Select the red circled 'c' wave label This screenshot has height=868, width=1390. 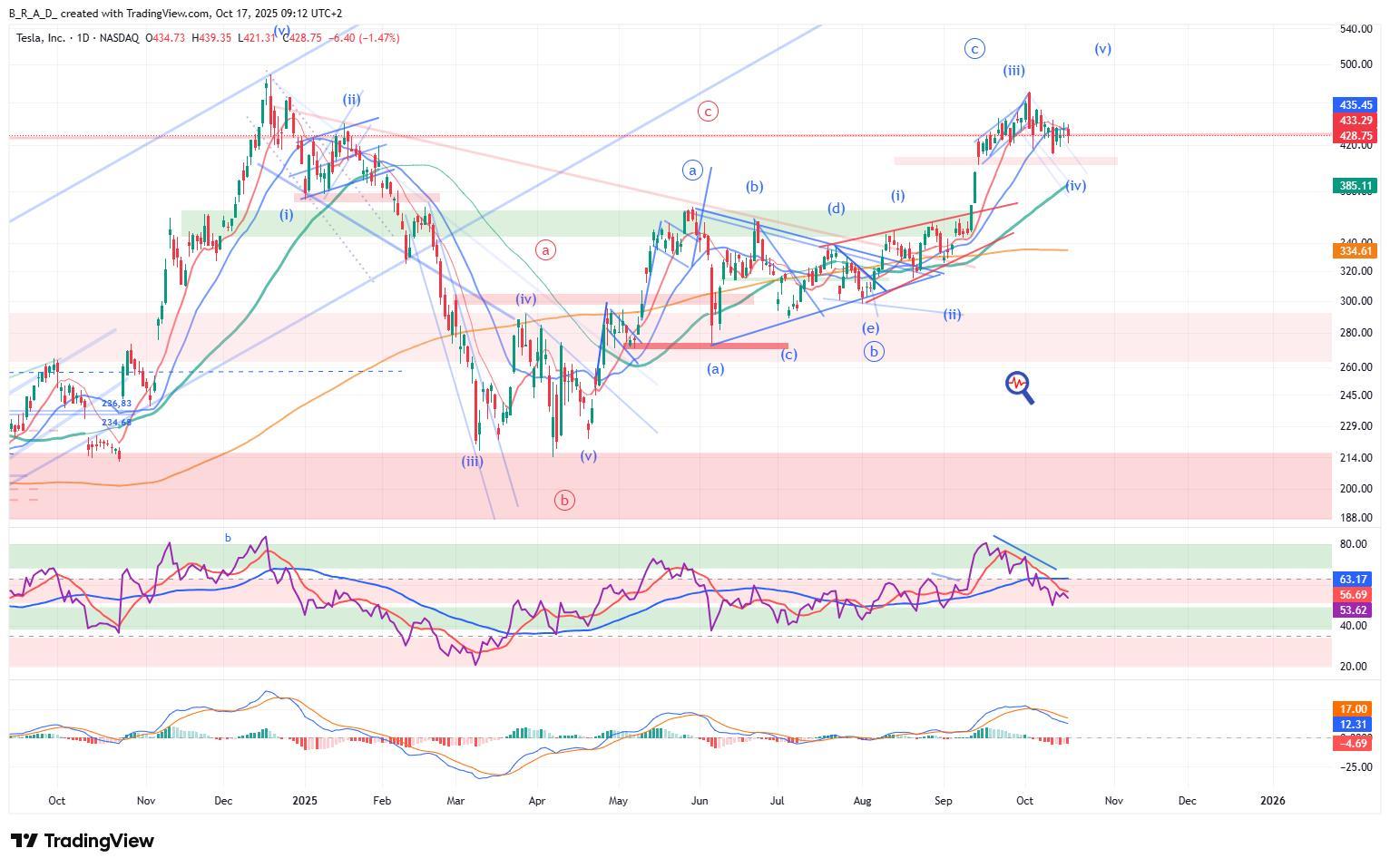pos(708,112)
